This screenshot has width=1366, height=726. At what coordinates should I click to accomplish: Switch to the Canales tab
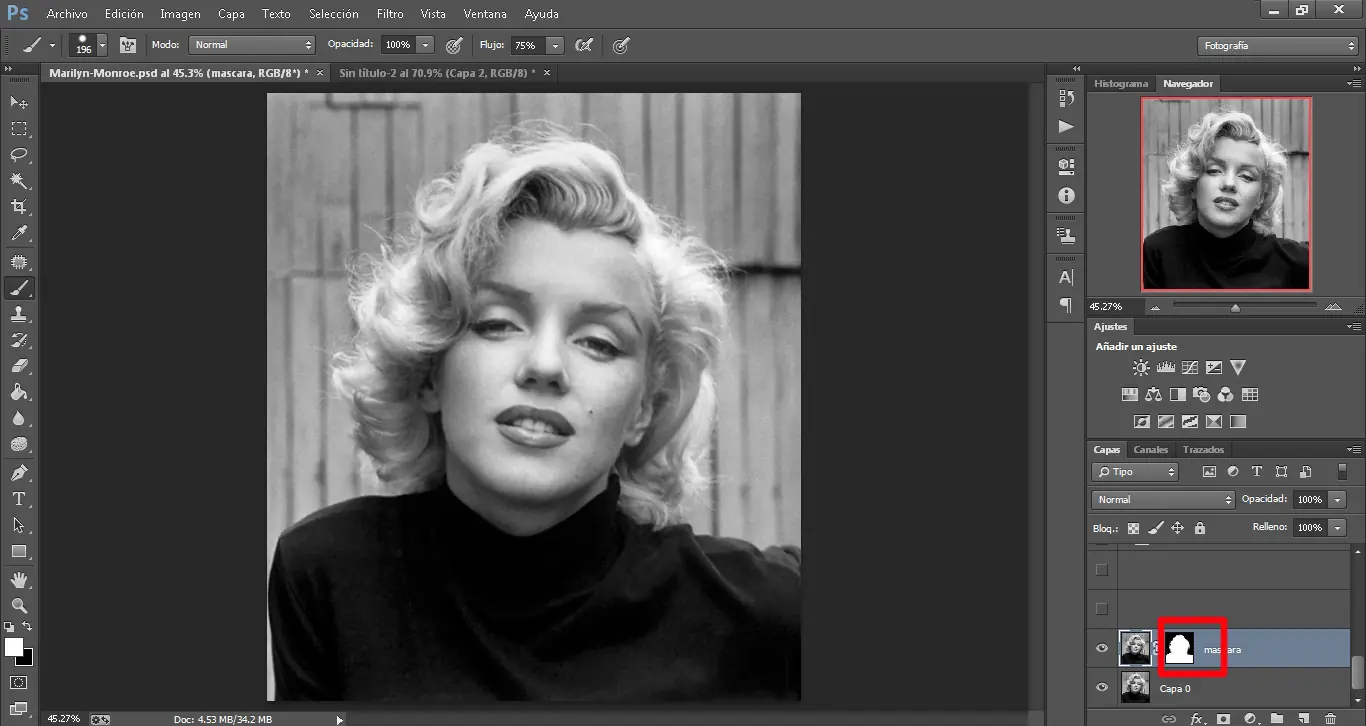coord(1150,450)
